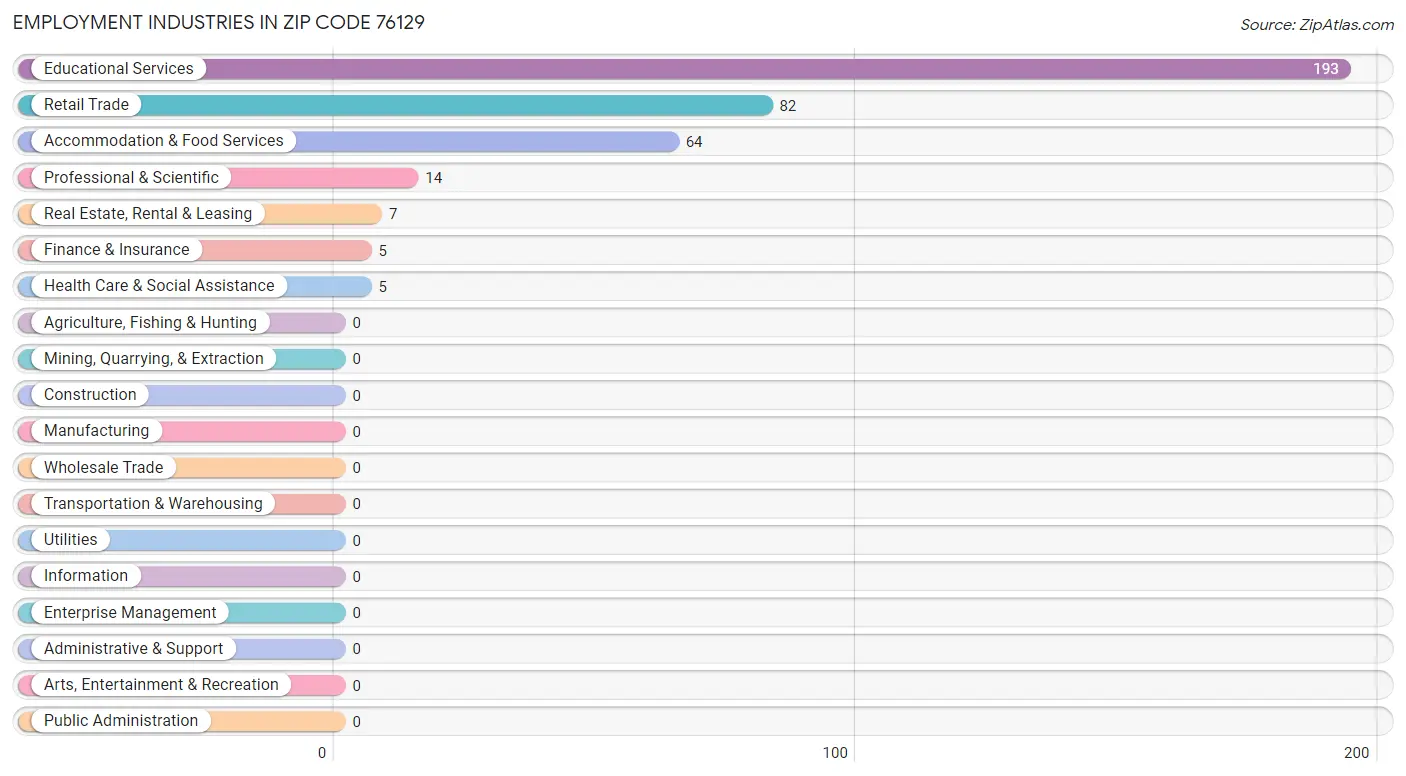Click the value 0 next to Construction bar
Viewport: 1406px width, 776px height.
357,396
